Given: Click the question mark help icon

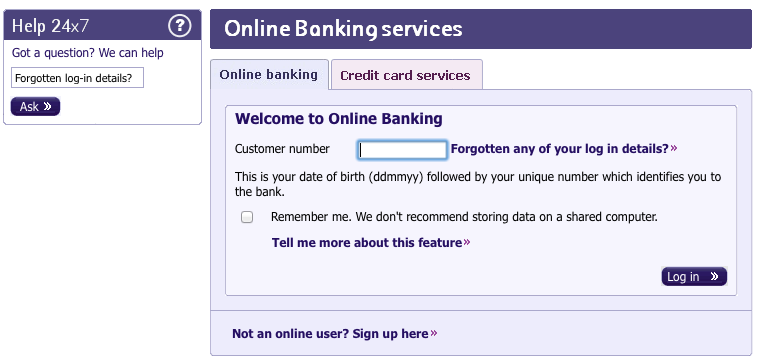Looking at the screenshot, I should (x=179, y=26).
